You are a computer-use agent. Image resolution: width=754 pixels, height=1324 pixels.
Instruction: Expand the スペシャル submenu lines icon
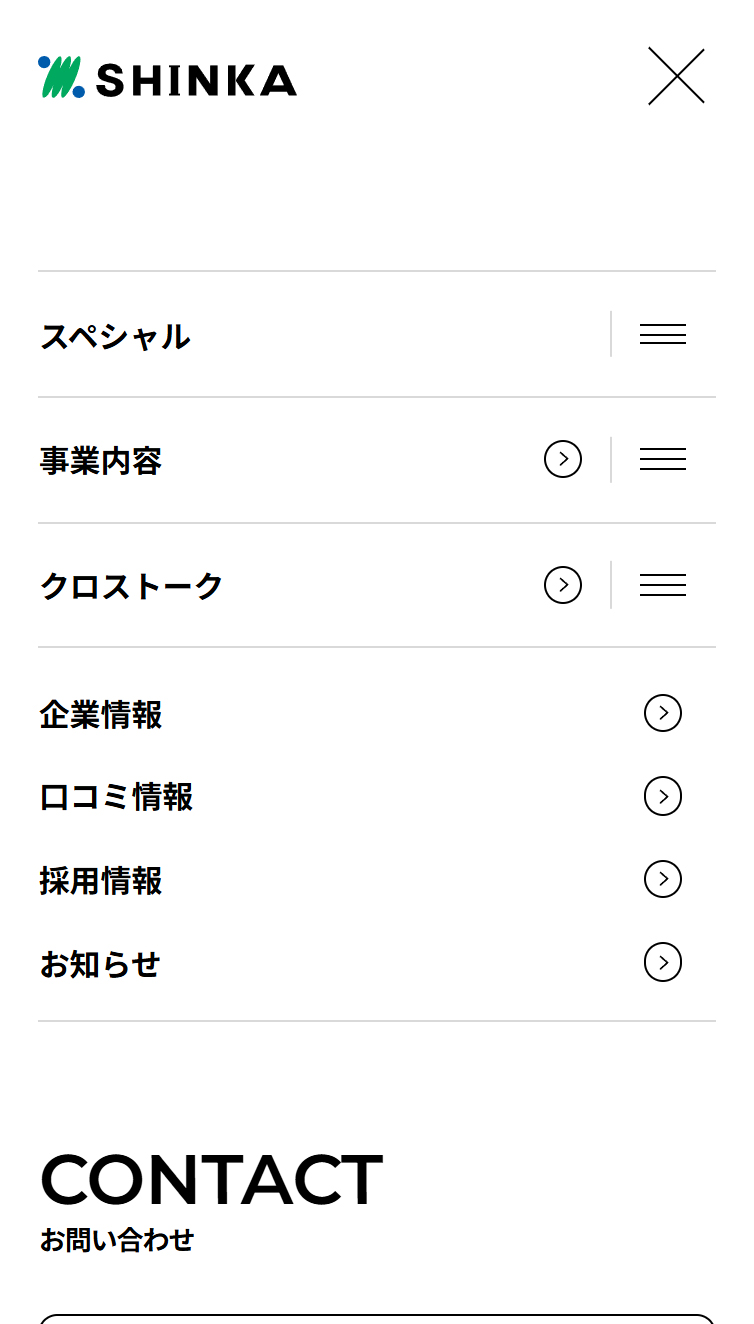click(663, 334)
